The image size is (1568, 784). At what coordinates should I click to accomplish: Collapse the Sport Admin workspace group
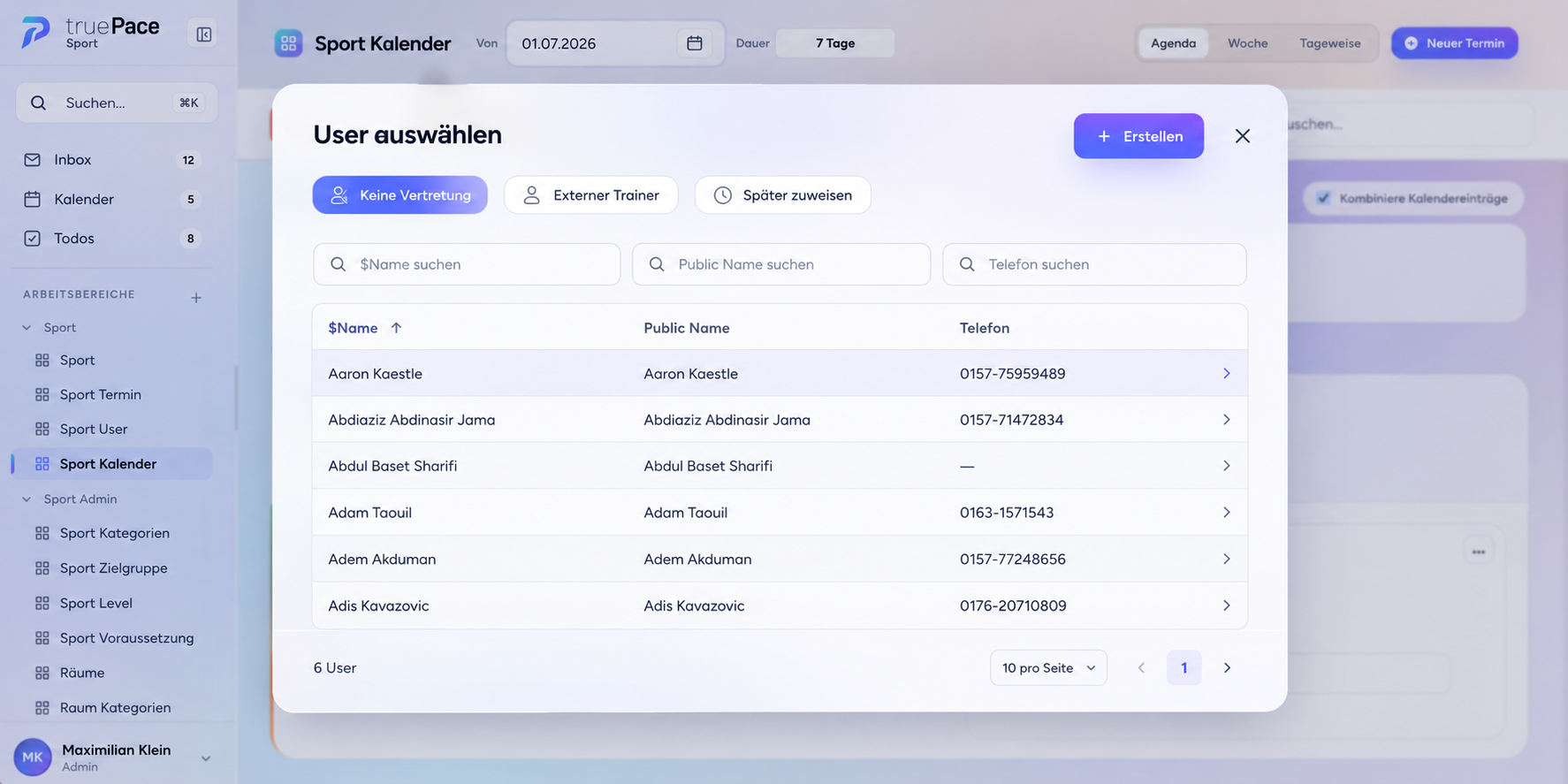[27, 499]
